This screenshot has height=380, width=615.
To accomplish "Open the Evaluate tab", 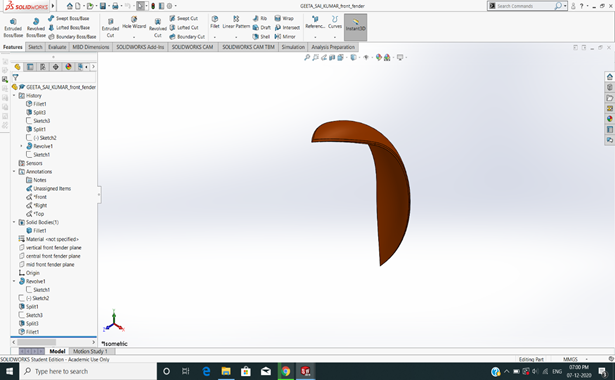I will pos(57,47).
